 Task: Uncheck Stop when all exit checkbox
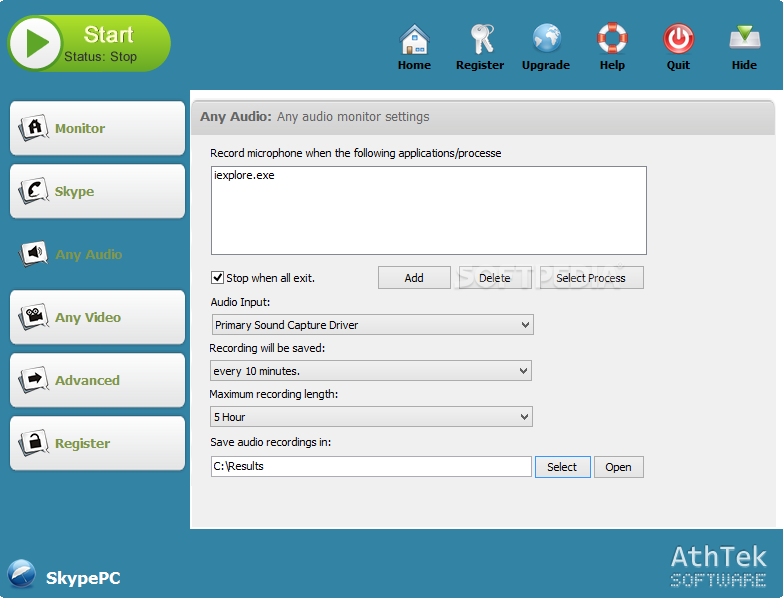point(217,278)
